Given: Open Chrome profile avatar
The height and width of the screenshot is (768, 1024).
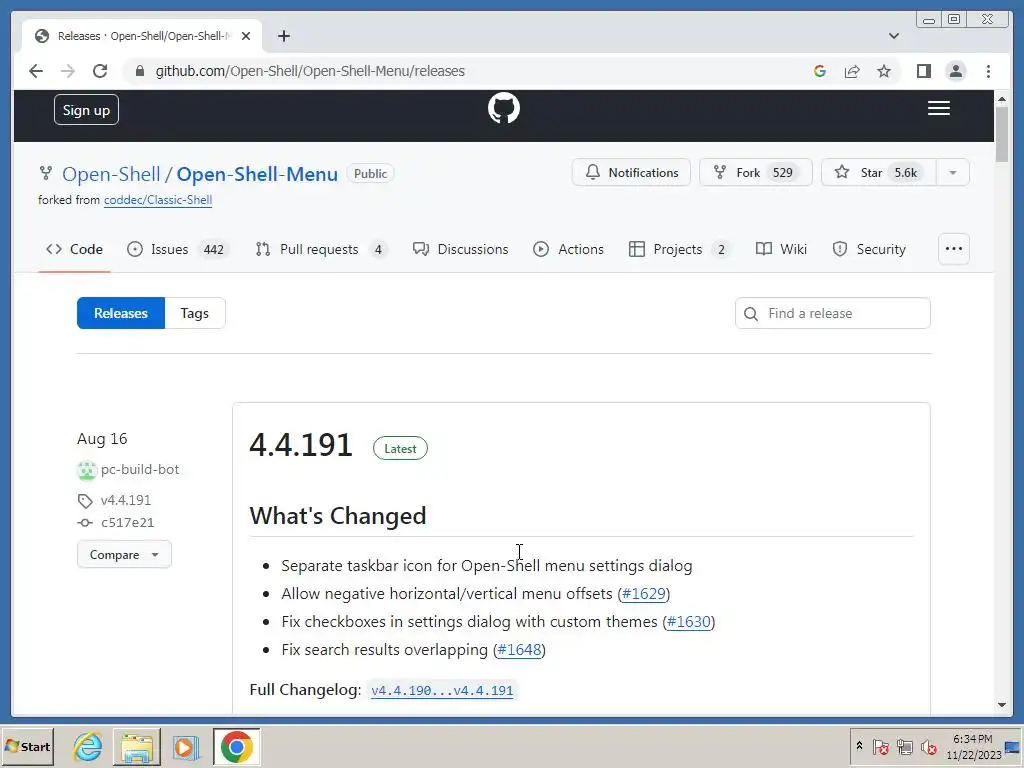Looking at the screenshot, I should 955,71.
